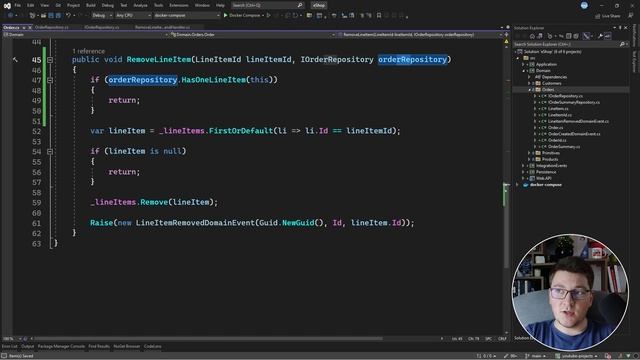Open the View menu
Image resolution: width=640 pixels, height=360 pixels.
[44, 5]
